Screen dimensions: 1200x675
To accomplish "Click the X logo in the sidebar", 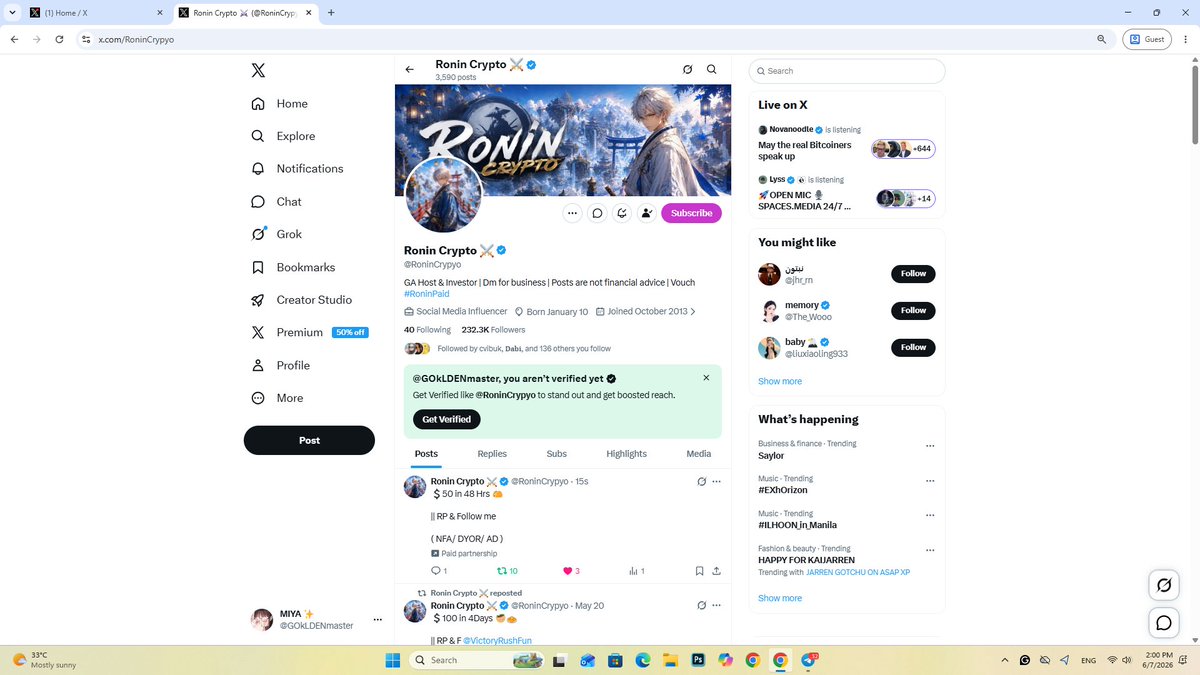I will [258, 70].
